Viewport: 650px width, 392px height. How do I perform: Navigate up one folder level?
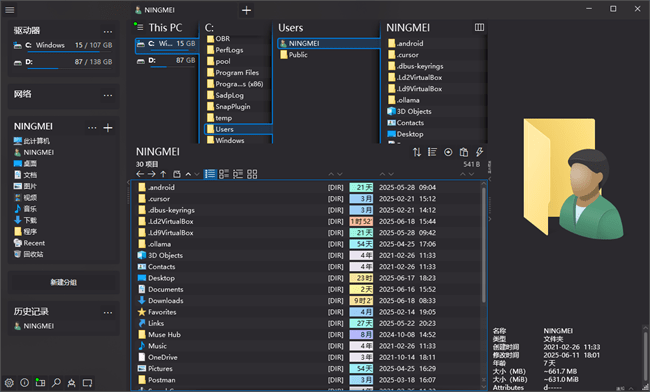tap(163, 174)
